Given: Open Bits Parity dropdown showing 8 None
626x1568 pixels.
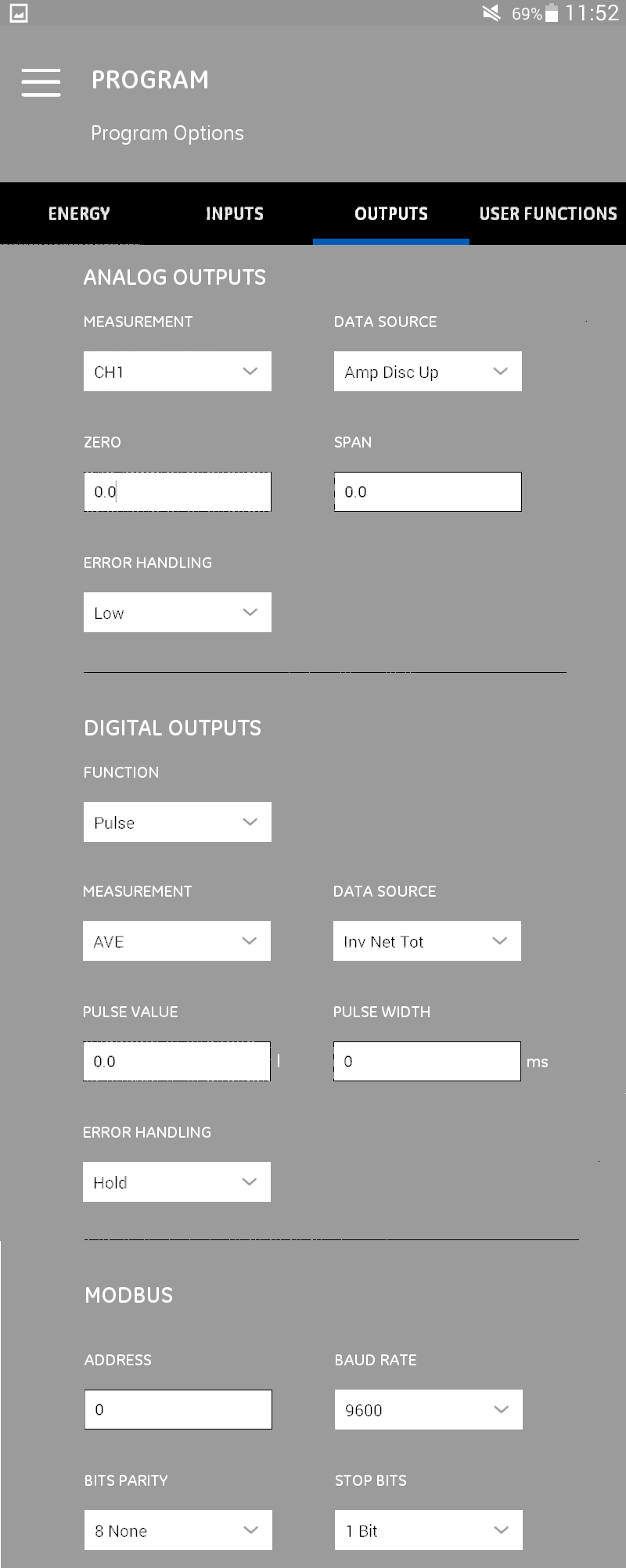Looking at the screenshot, I should click(x=178, y=1530).
